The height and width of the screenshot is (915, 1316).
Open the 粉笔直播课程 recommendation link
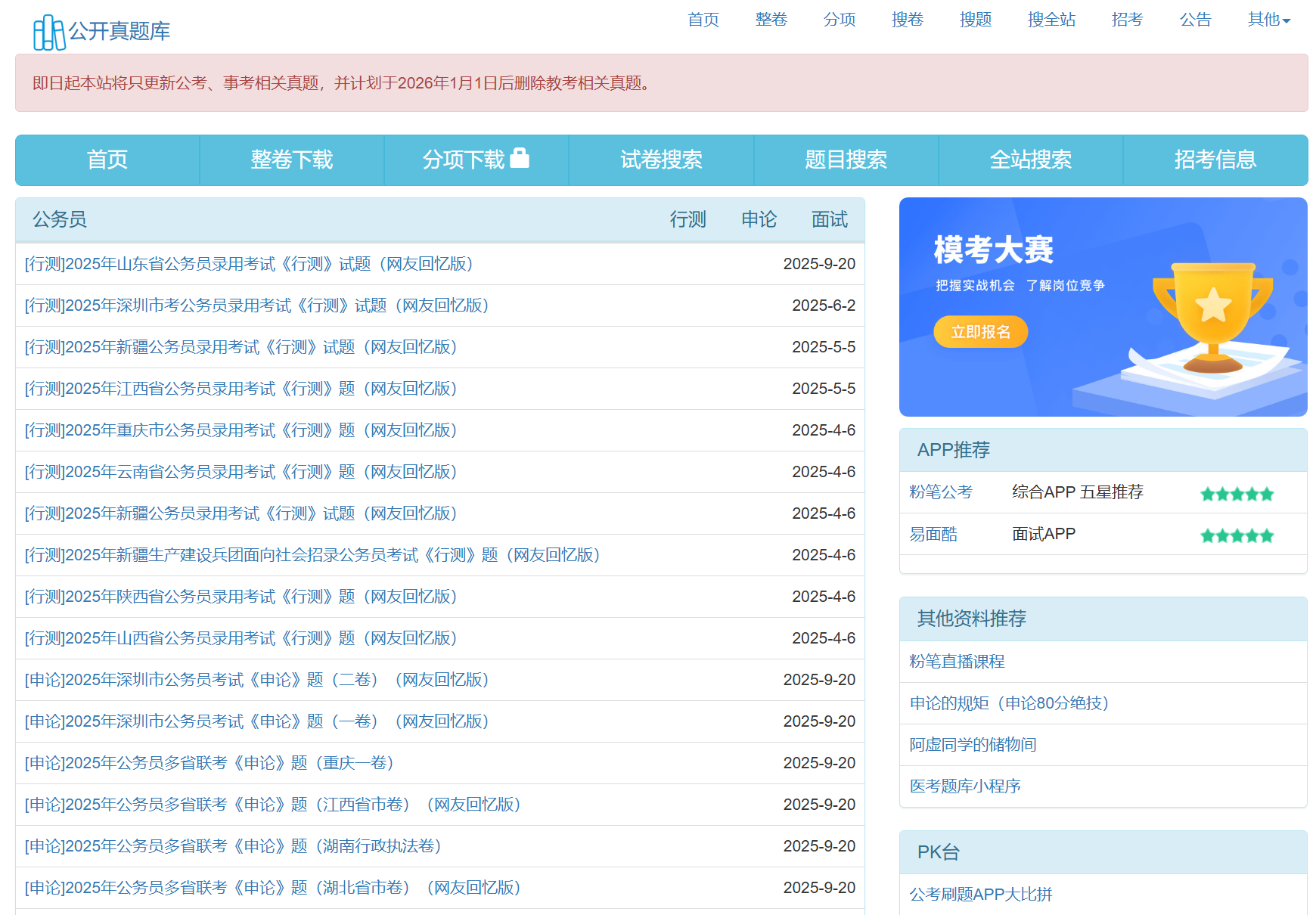(957, 662)
